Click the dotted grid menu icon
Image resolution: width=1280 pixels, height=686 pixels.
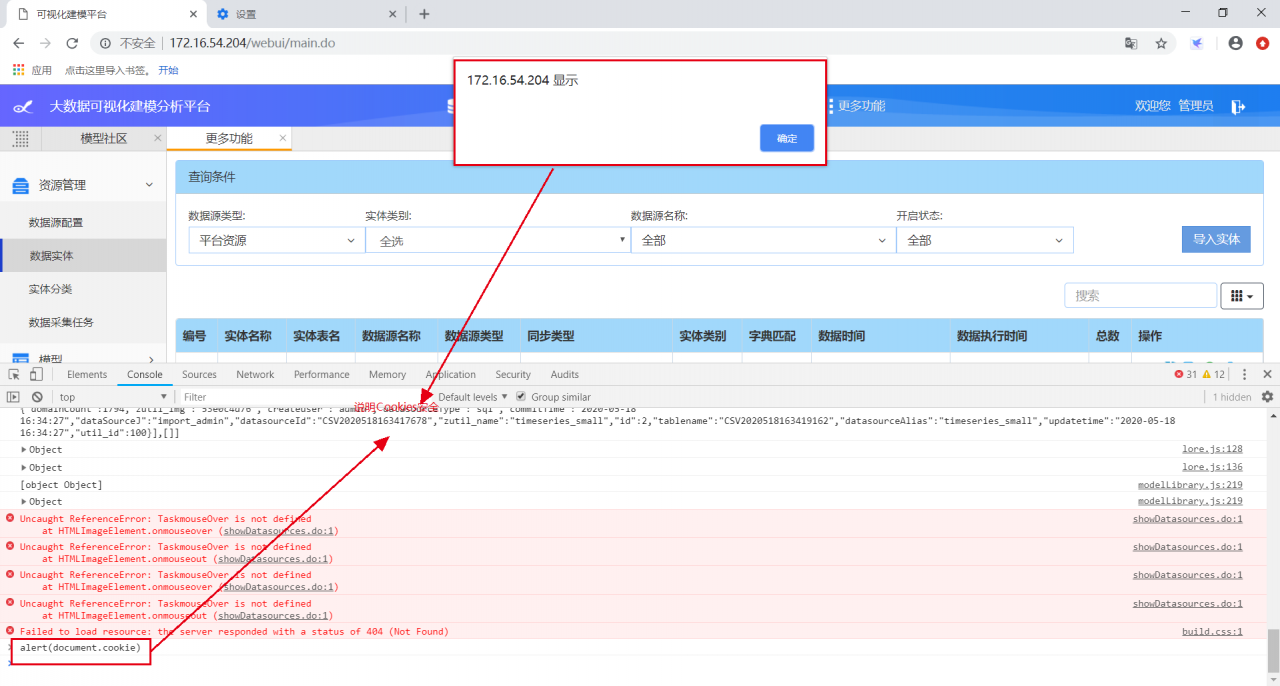pos(20,138)
